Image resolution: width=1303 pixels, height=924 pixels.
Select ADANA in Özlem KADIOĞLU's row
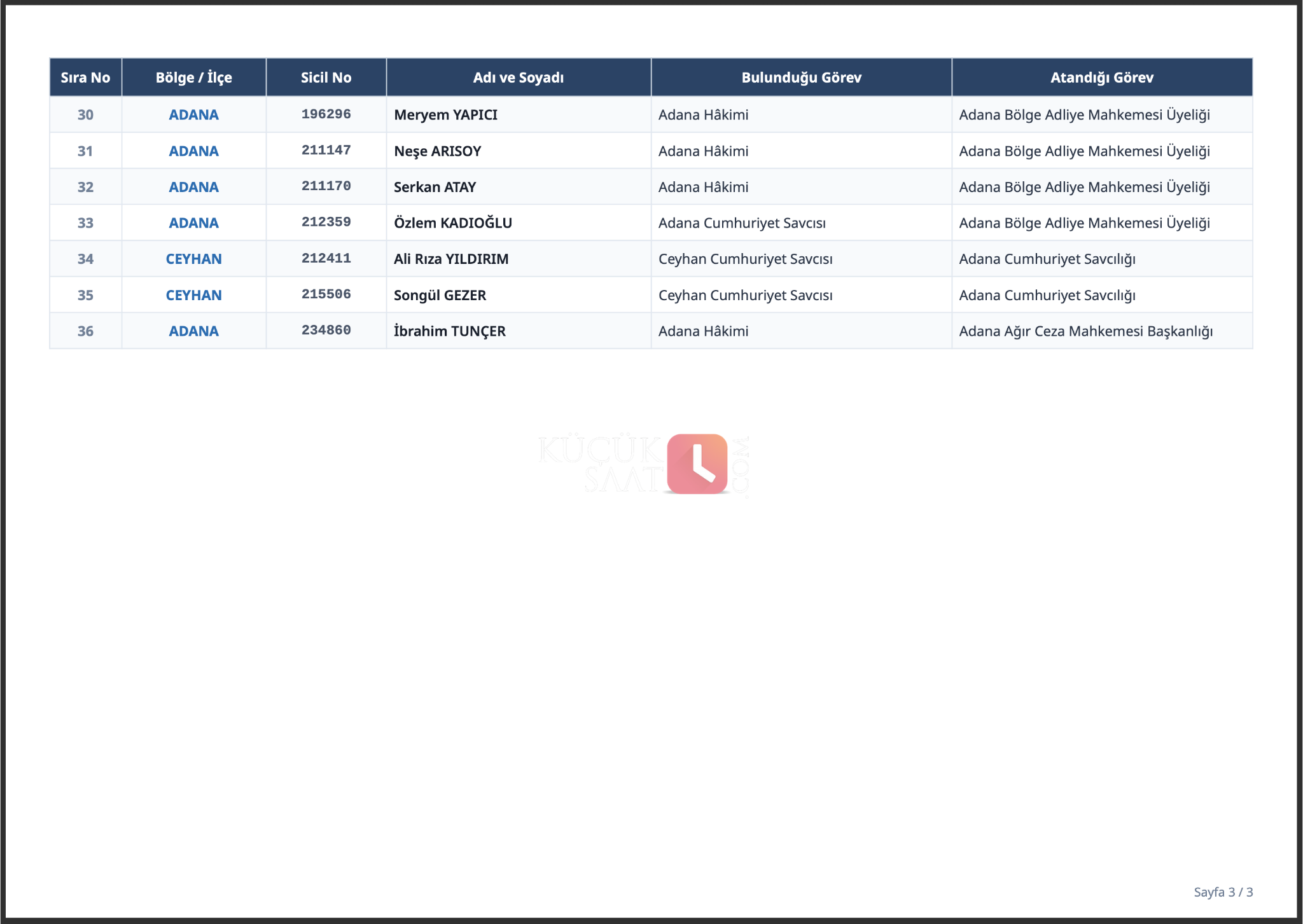194,223
